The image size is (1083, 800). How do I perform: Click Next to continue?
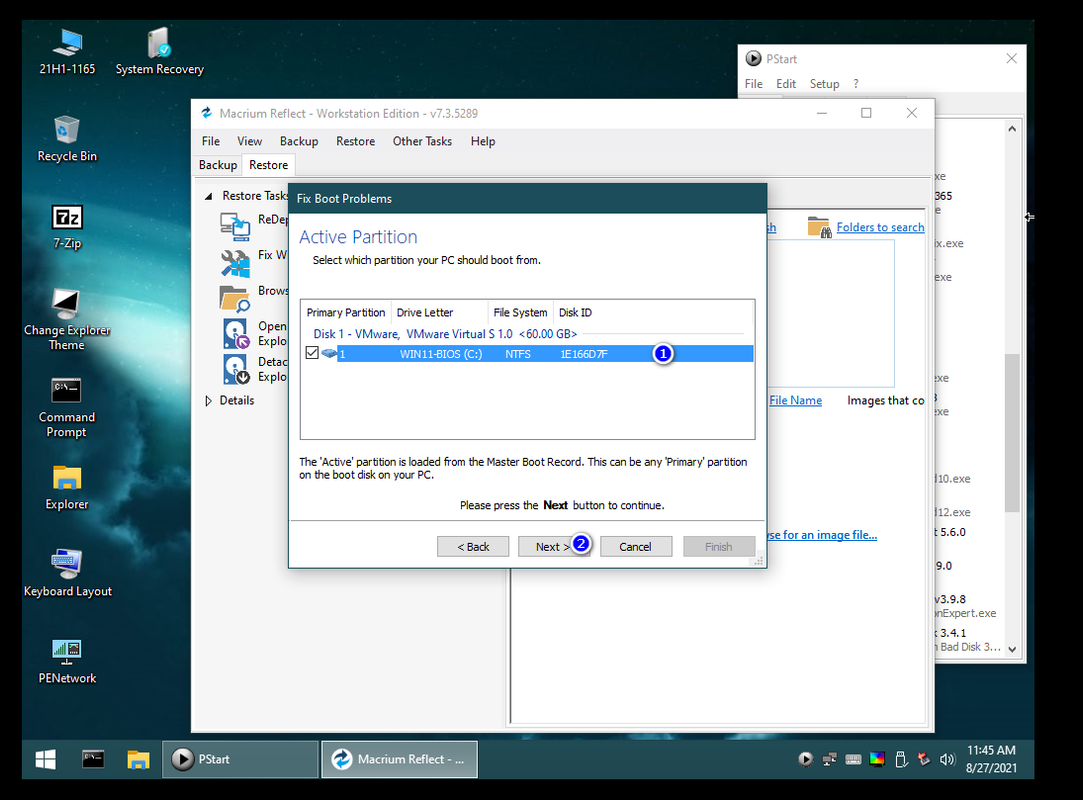pos(553,546)
